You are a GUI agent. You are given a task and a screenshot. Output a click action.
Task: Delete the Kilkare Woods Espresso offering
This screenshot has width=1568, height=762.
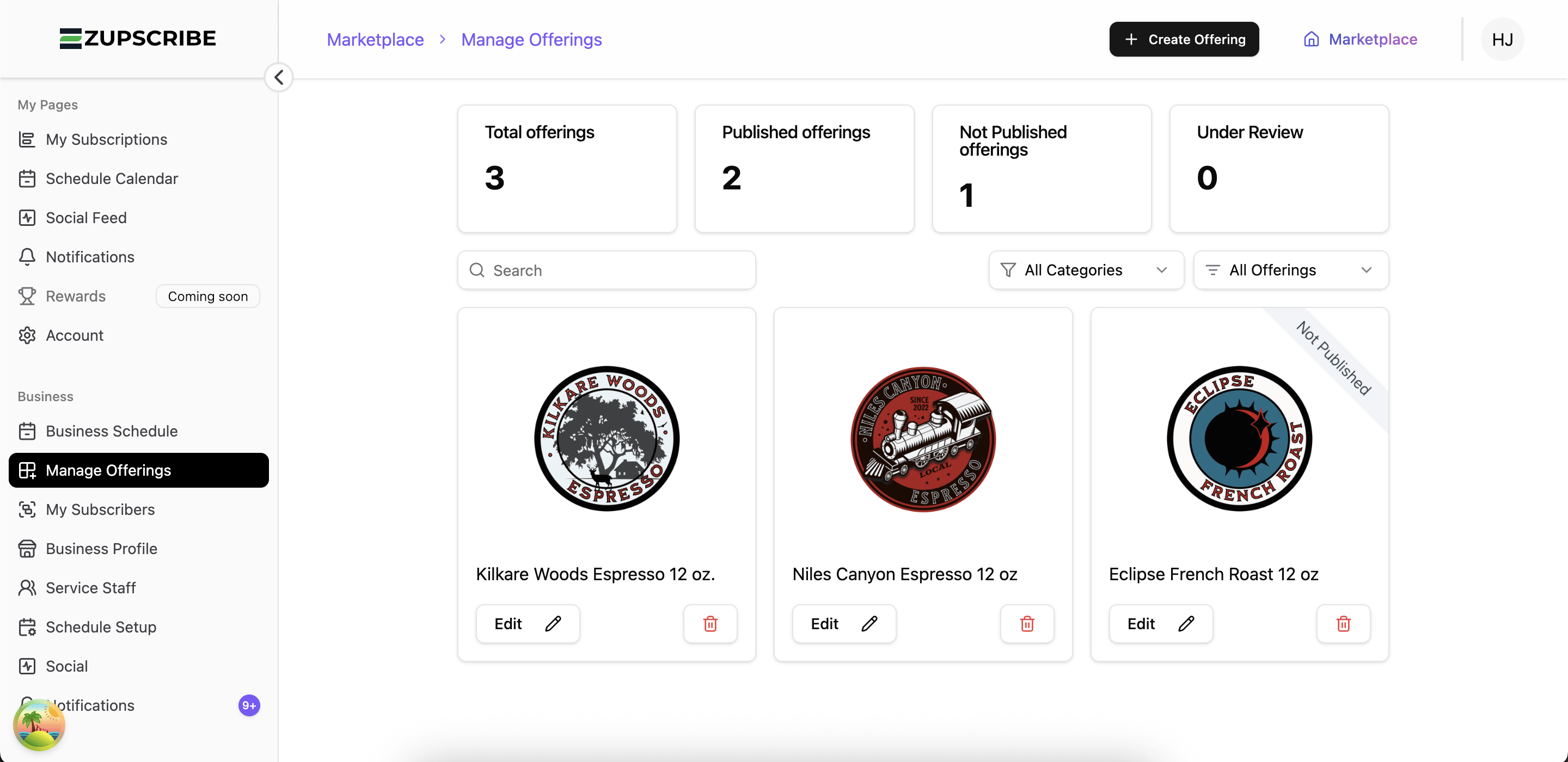point(710,624)
